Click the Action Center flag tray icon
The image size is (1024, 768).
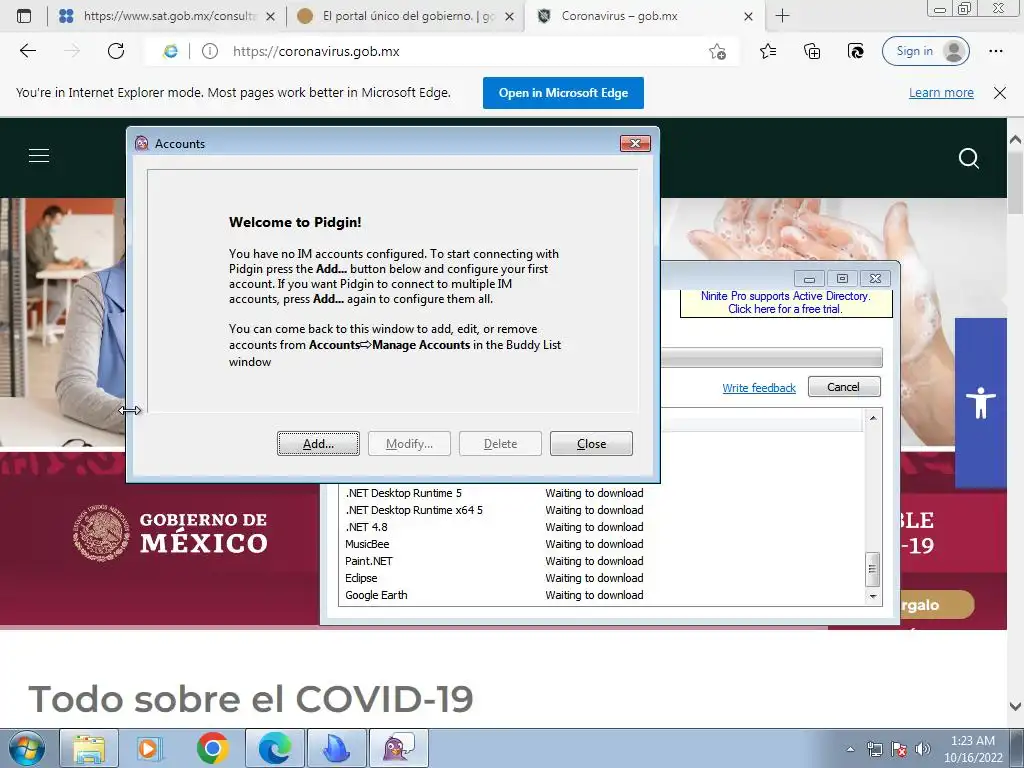pos(899,749)
